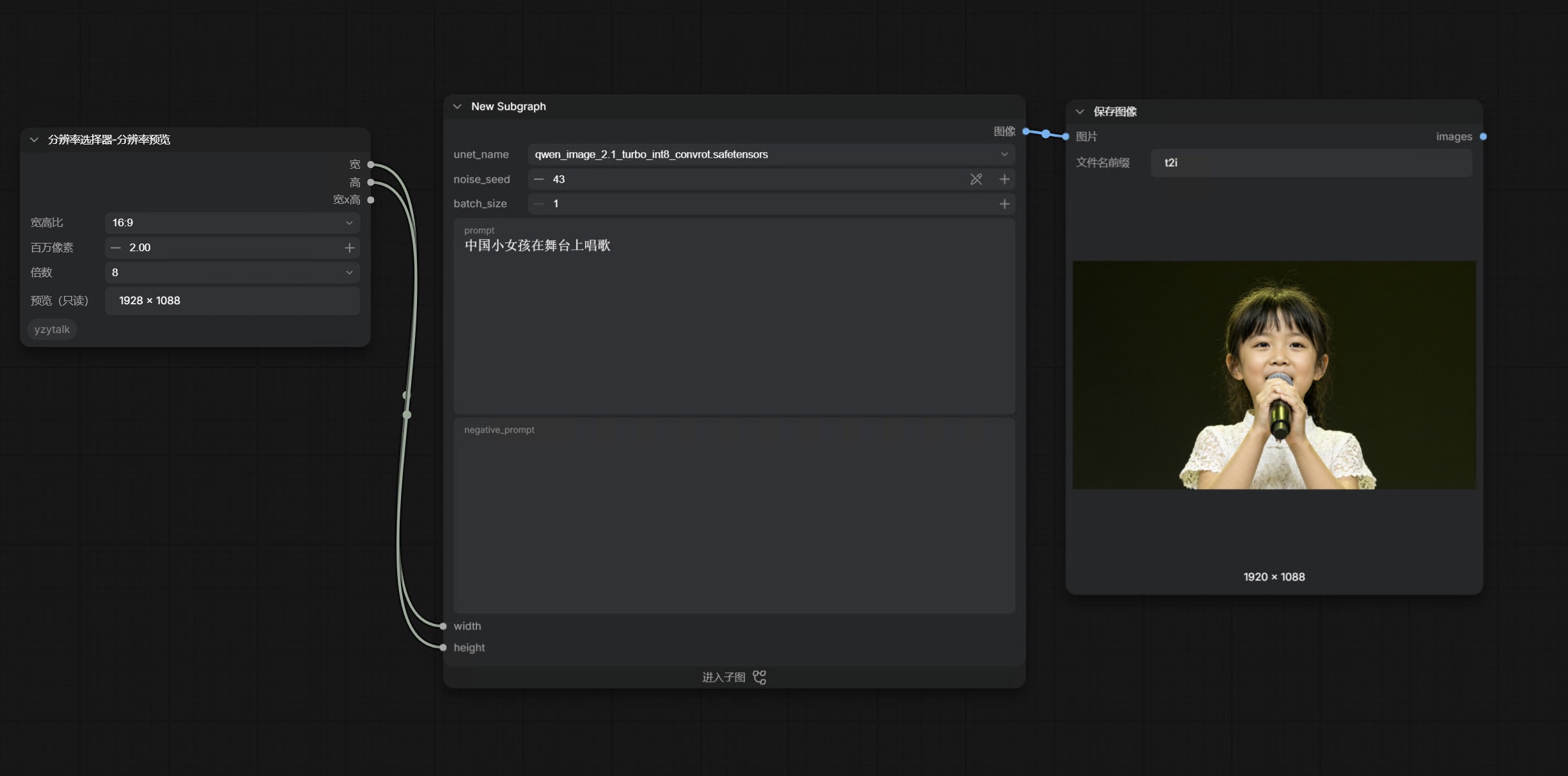Click the blue link midpoint between 图像 and 图片
The image size is (1568, 776).
(x=1046, y=134)
